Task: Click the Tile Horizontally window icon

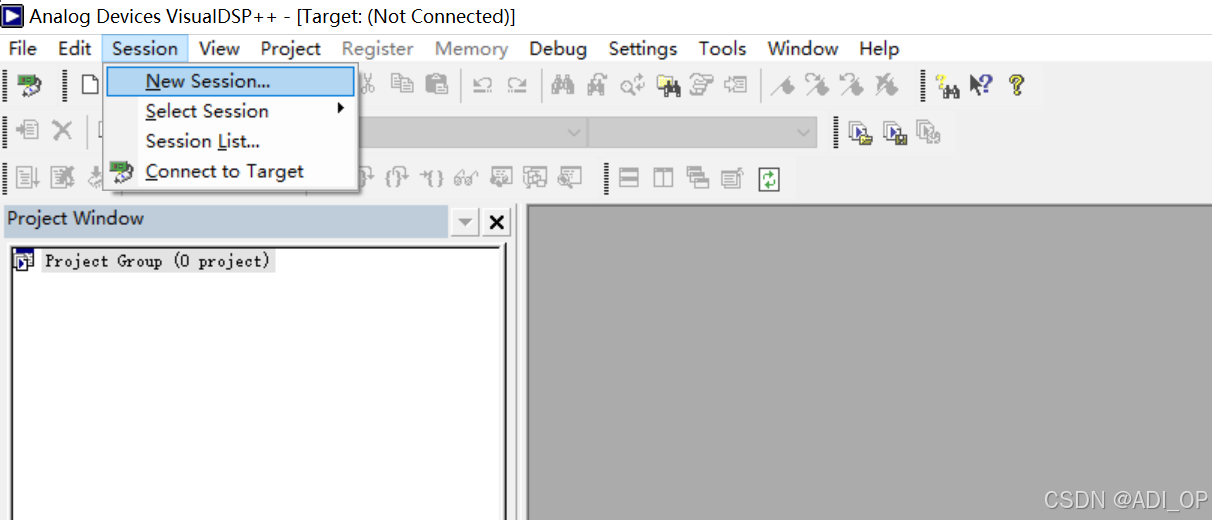Action: coord(629,178)
